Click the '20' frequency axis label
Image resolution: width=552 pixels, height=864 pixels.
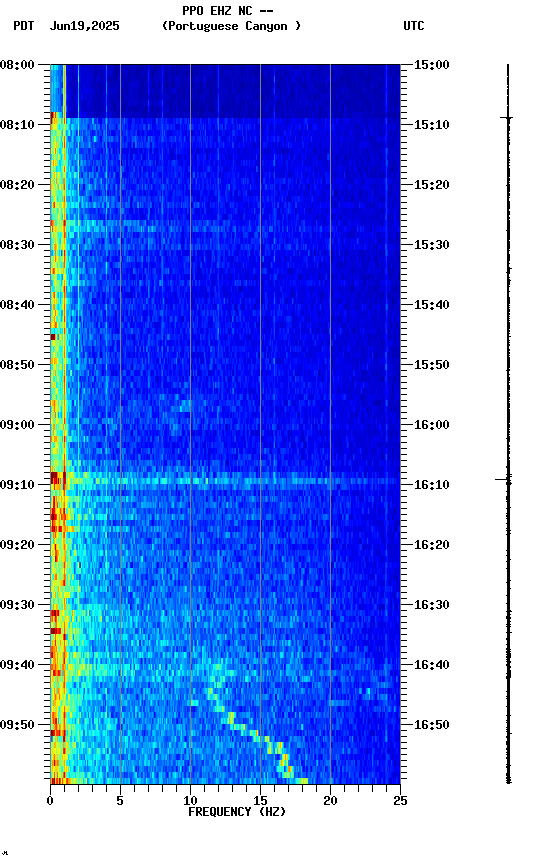click(x=330, y=801)
